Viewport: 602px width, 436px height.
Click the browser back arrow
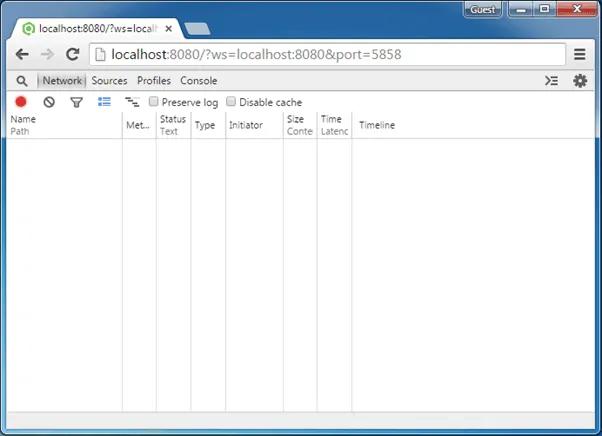click(x=22, y=54)
